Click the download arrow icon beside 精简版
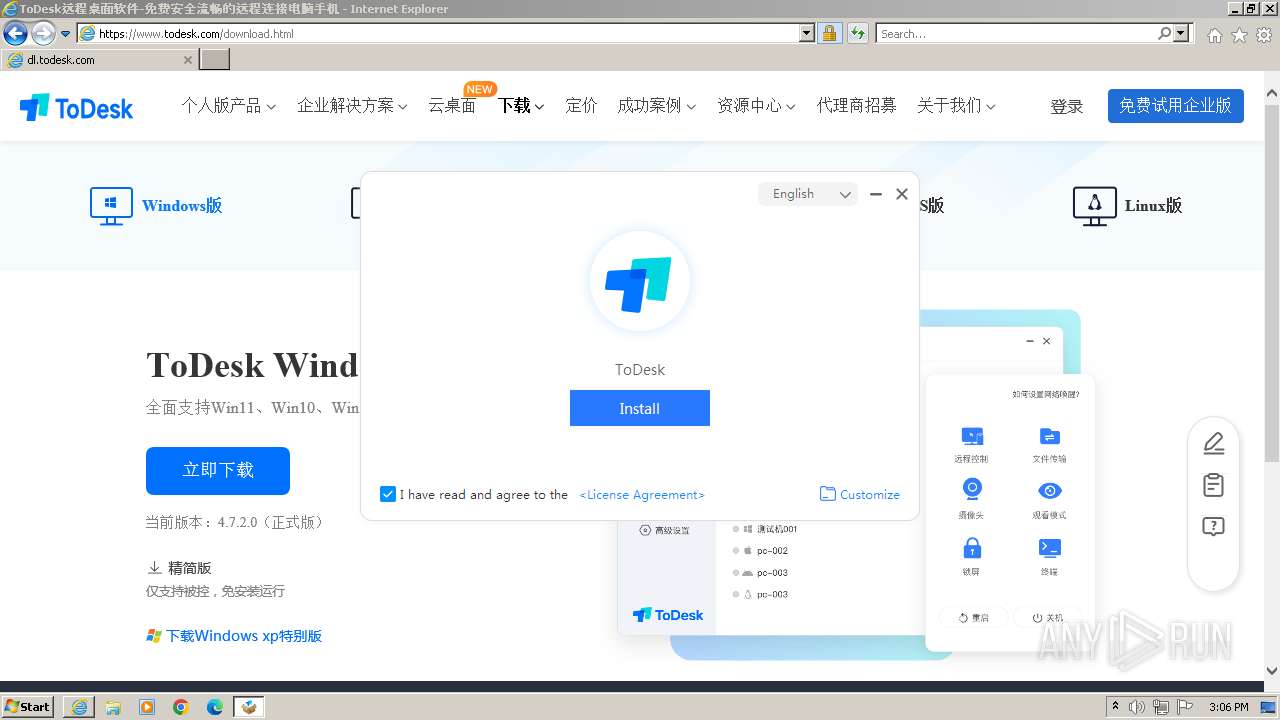1280x720 pixels. click(154, 567)
